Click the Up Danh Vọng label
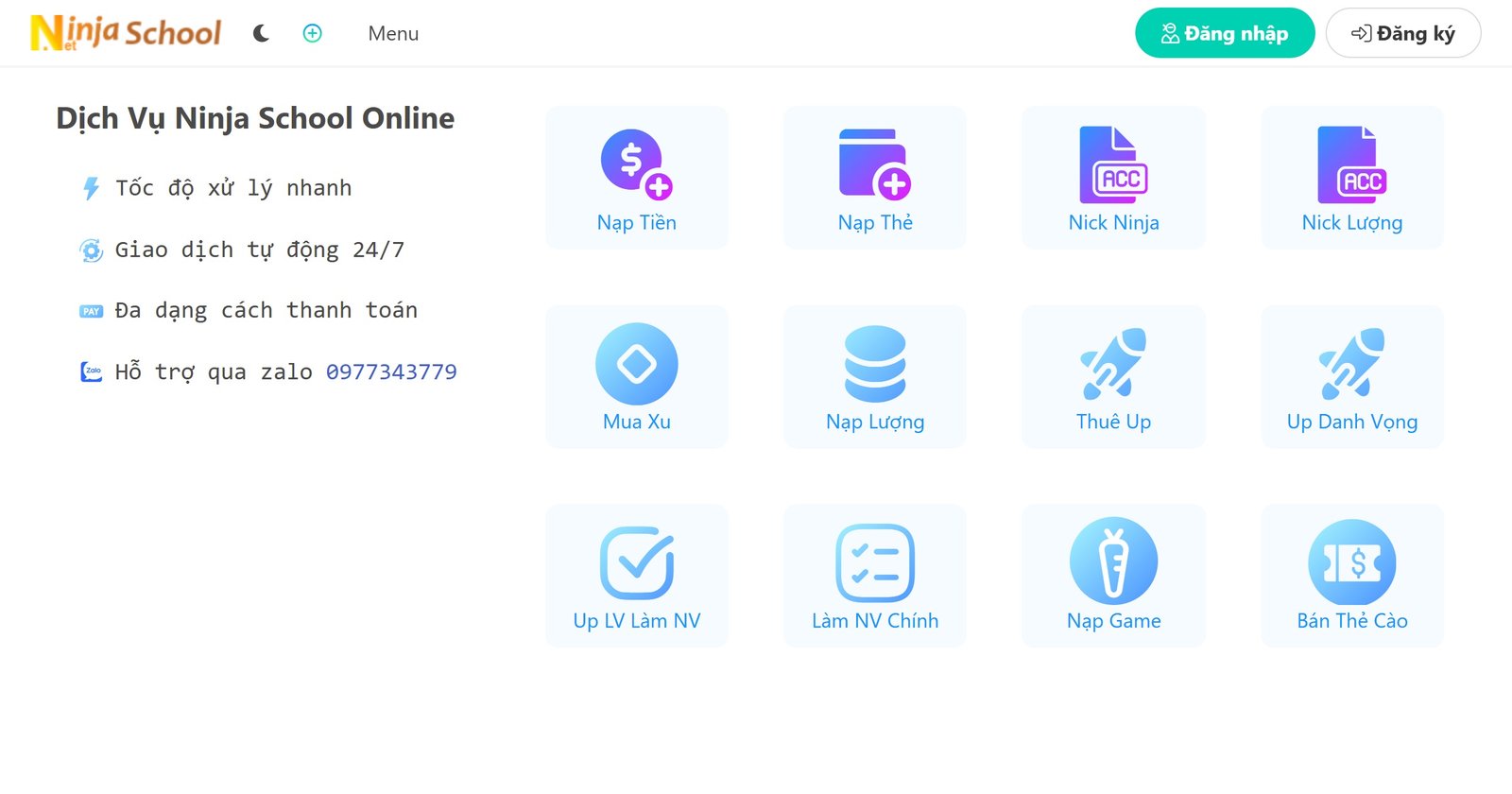 1352,422
